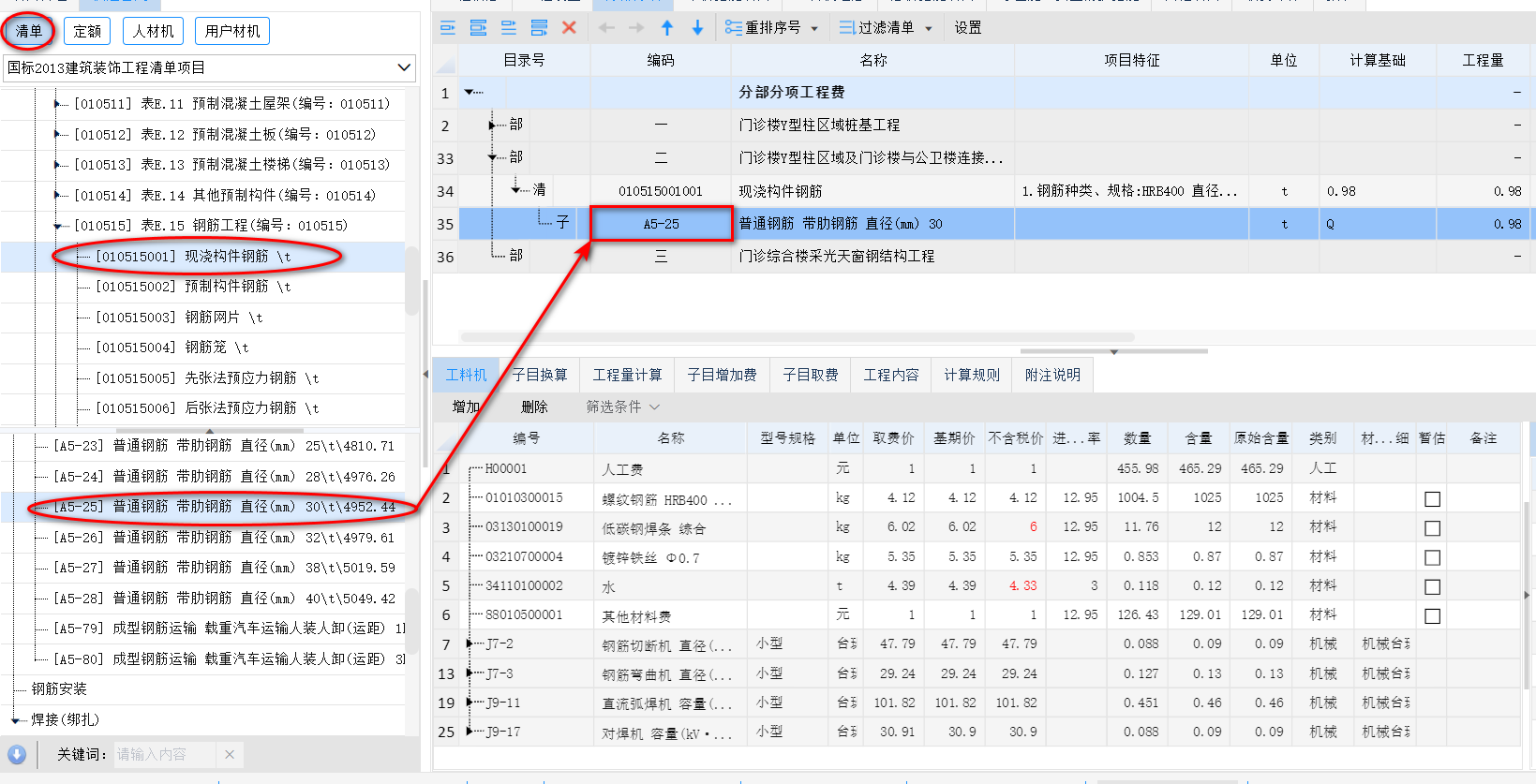Click the blue round download icon
1536x784 pixels.
[x=17, y=754]
